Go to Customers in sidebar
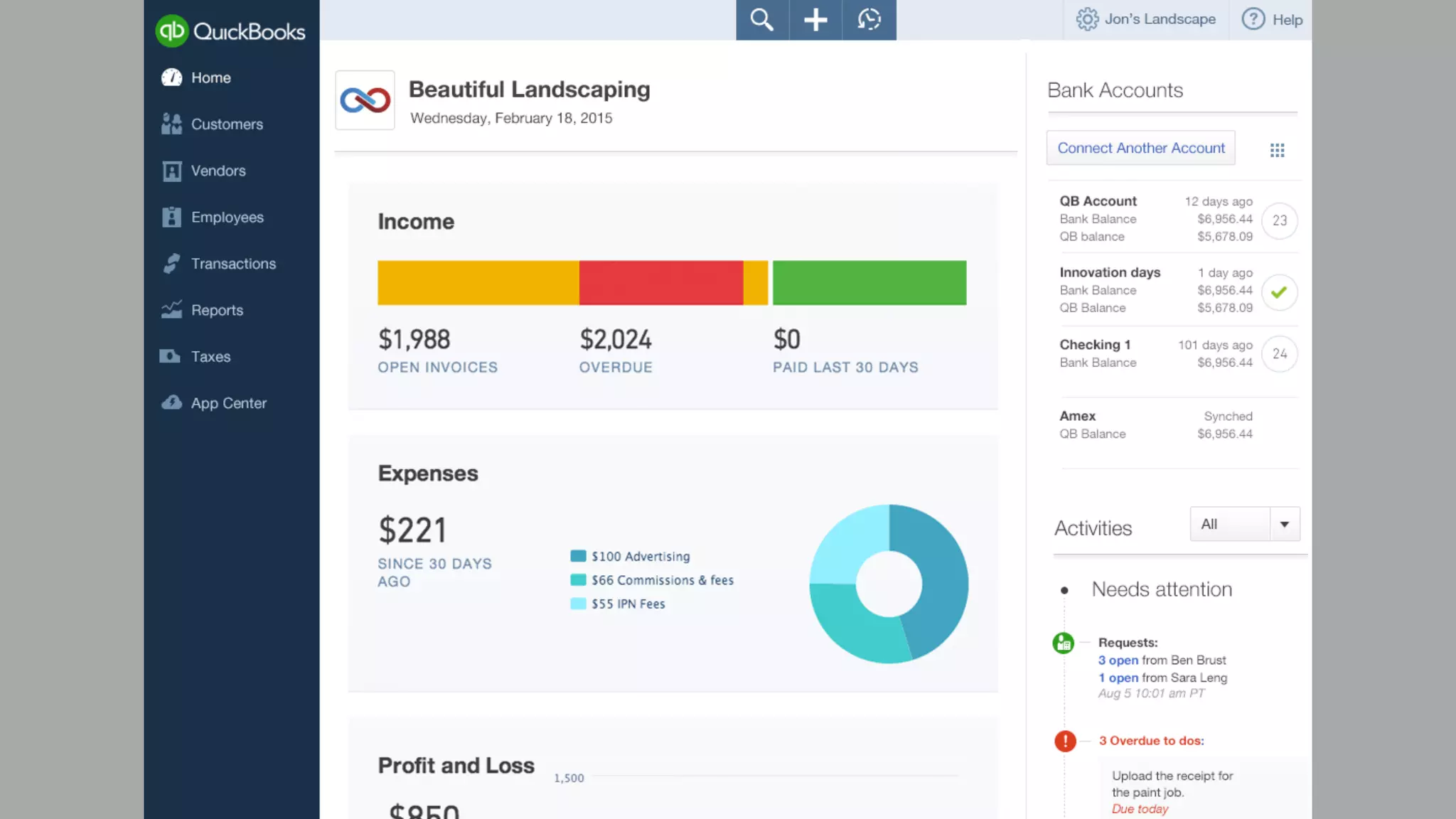Viewport: 1456px width, 819px height. pyautogui.click(x=227, y=124)
